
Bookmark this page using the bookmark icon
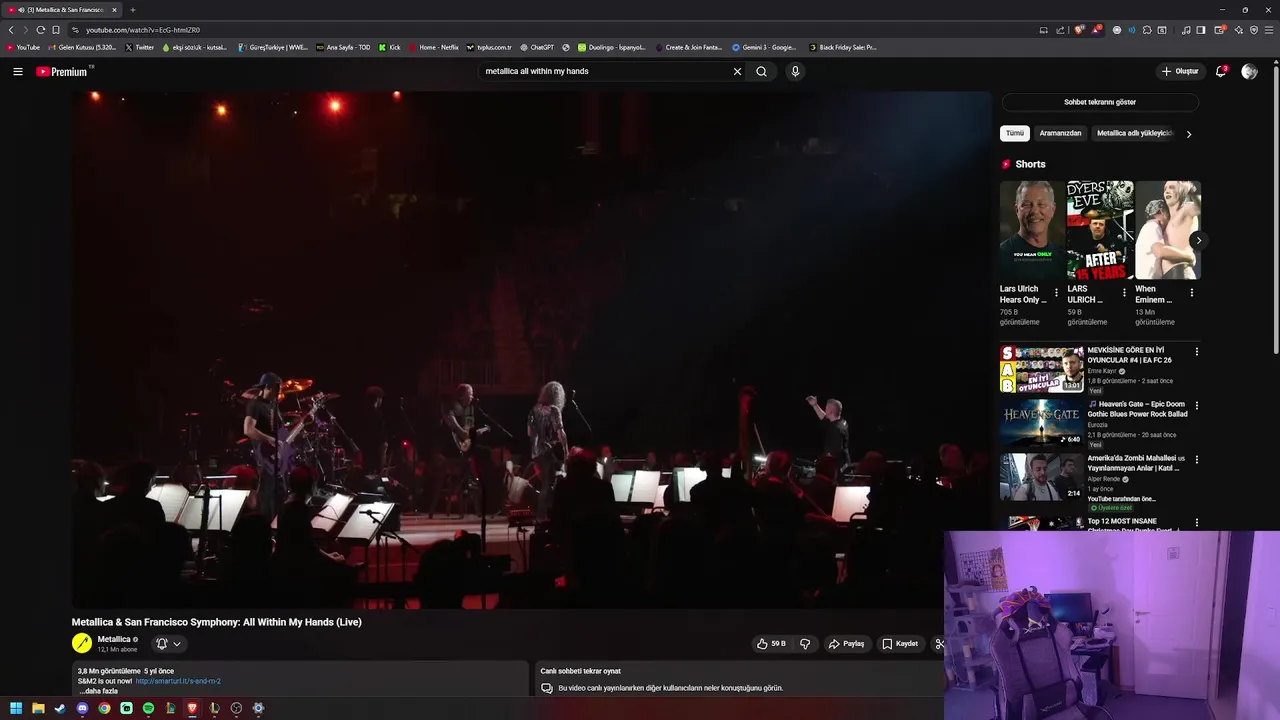[x=56, y=30]
